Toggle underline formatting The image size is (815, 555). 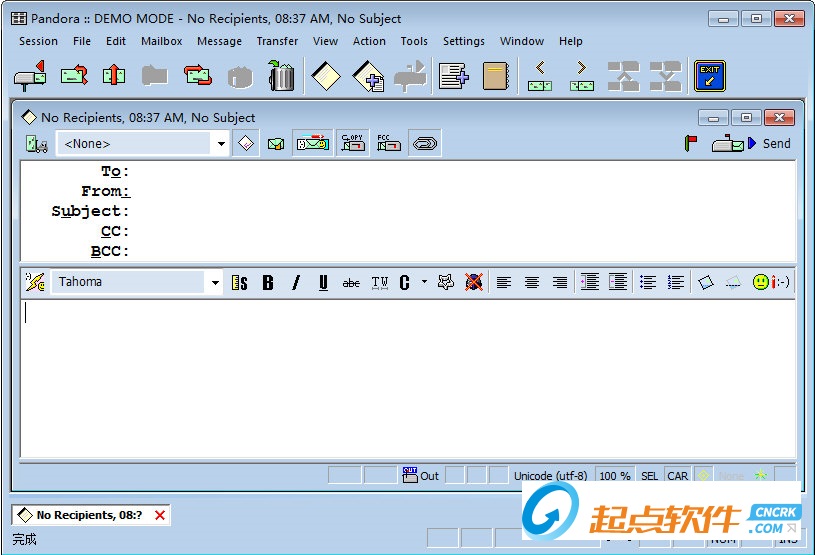point(323,283)
